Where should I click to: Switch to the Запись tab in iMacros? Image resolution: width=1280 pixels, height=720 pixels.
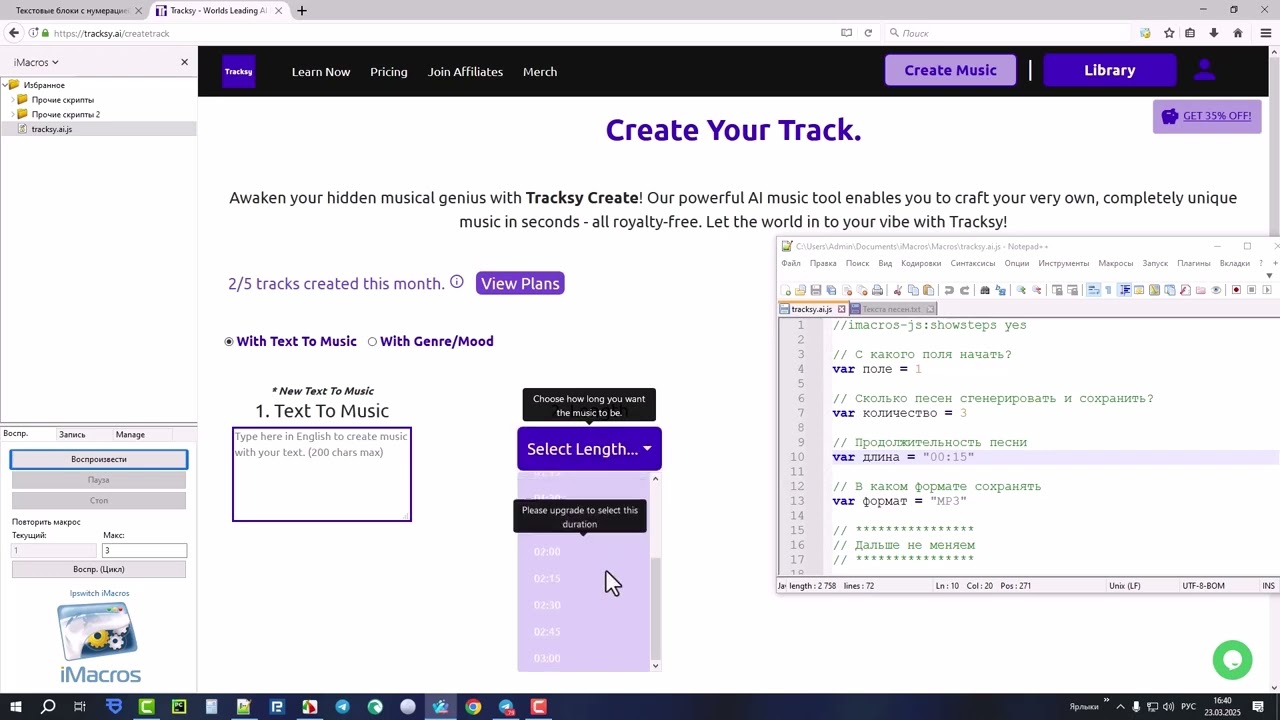(72, 434)
